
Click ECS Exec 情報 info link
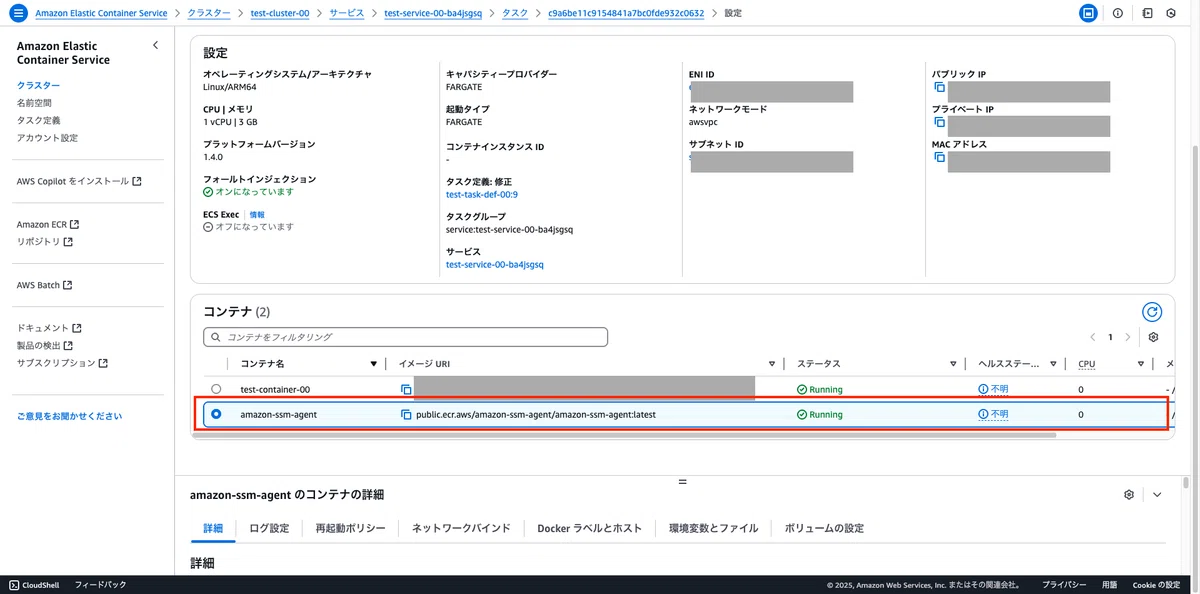pos(257,215)
